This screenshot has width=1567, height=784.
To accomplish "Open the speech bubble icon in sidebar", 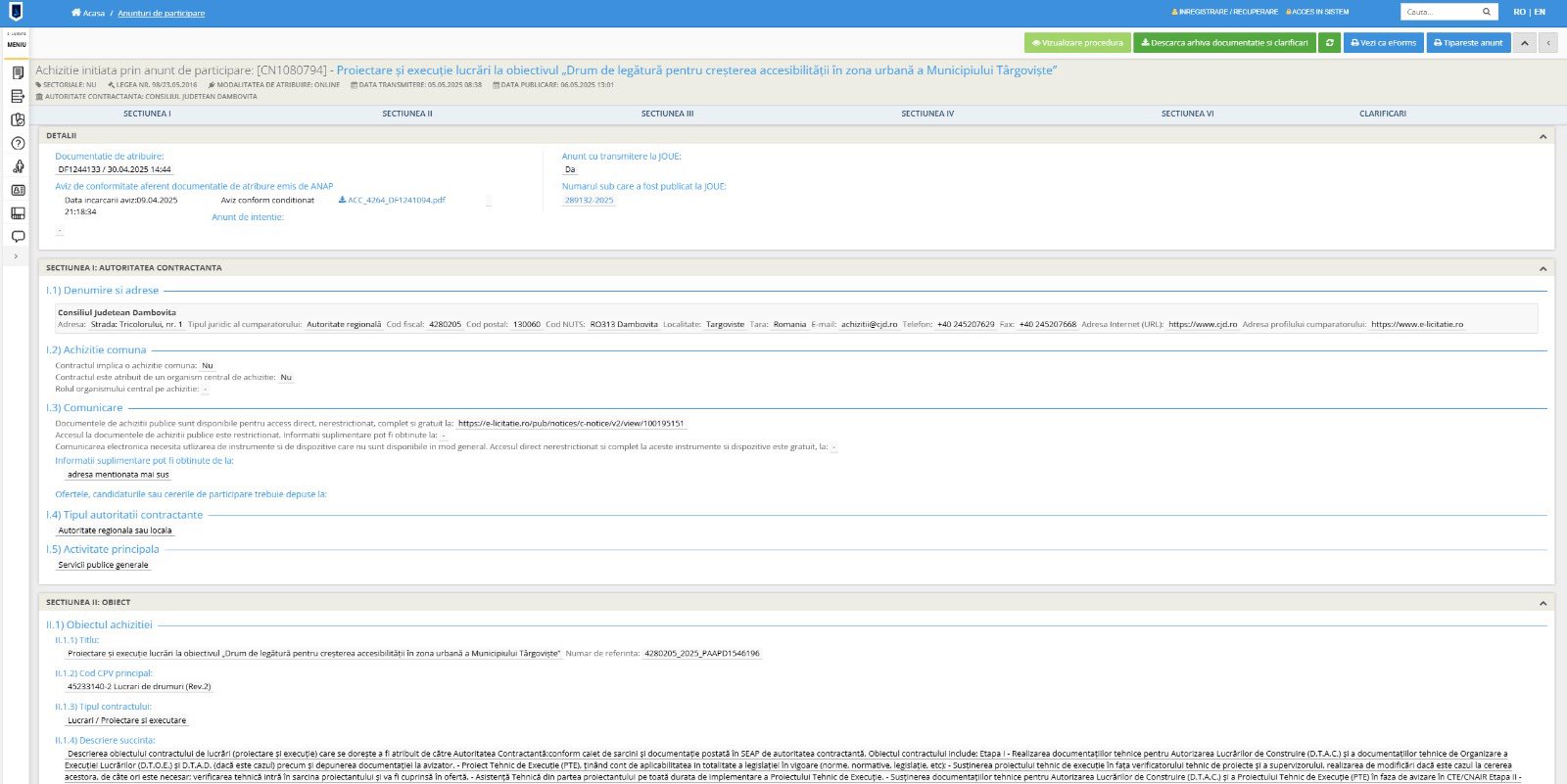I will [18, 236].
